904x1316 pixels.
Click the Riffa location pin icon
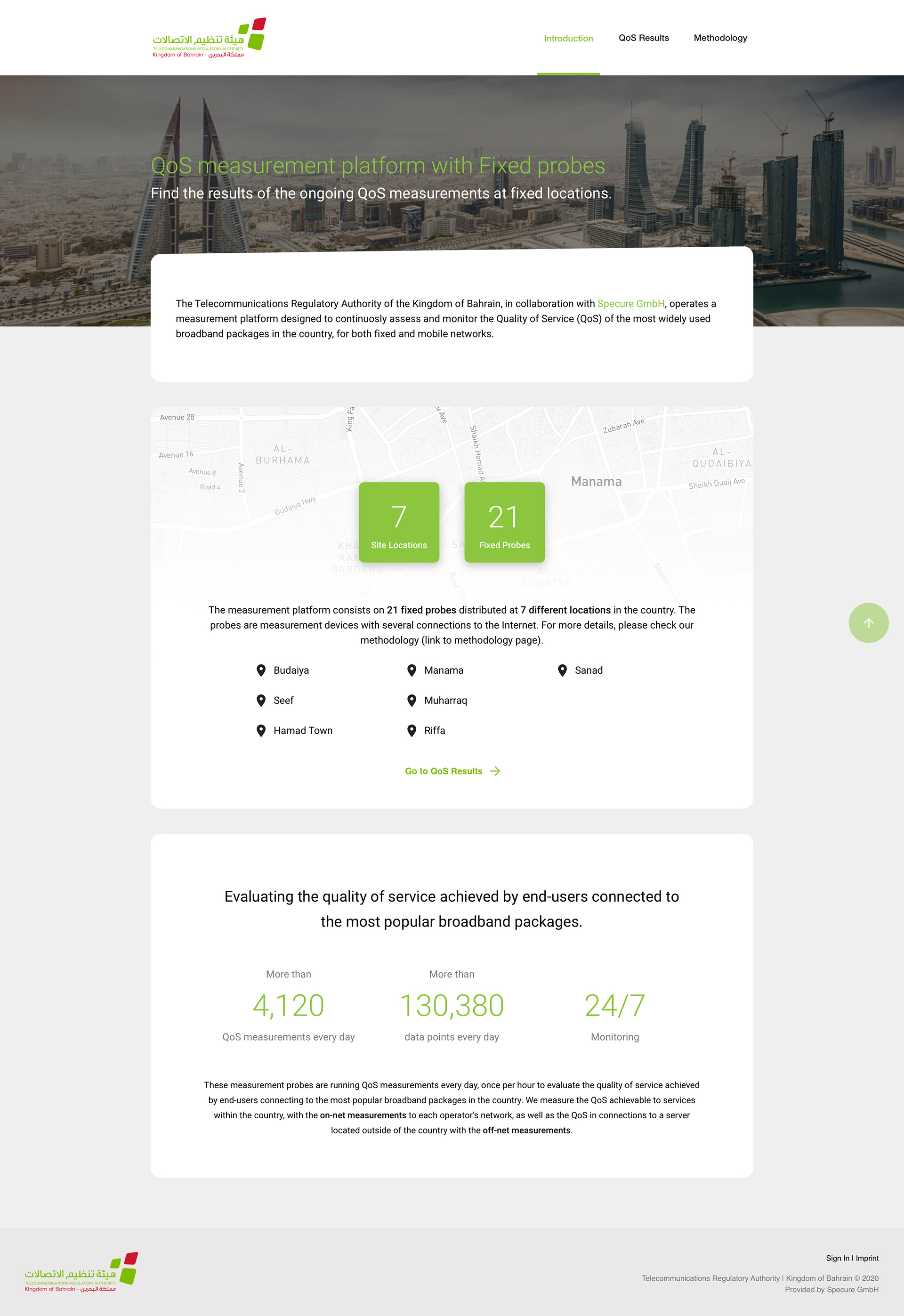(x=412, y=730)
